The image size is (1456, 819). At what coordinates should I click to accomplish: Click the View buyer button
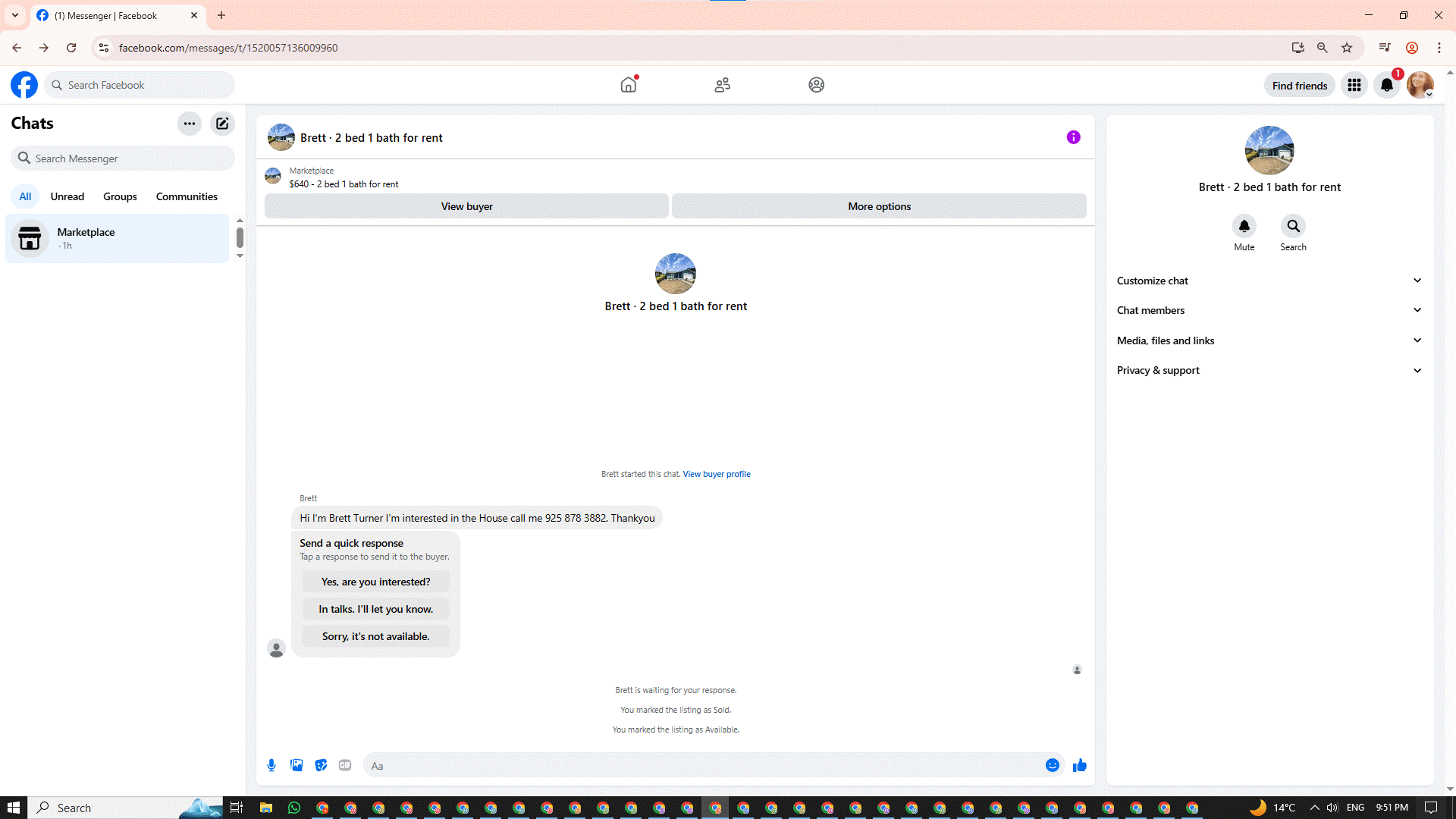point(466,206)
